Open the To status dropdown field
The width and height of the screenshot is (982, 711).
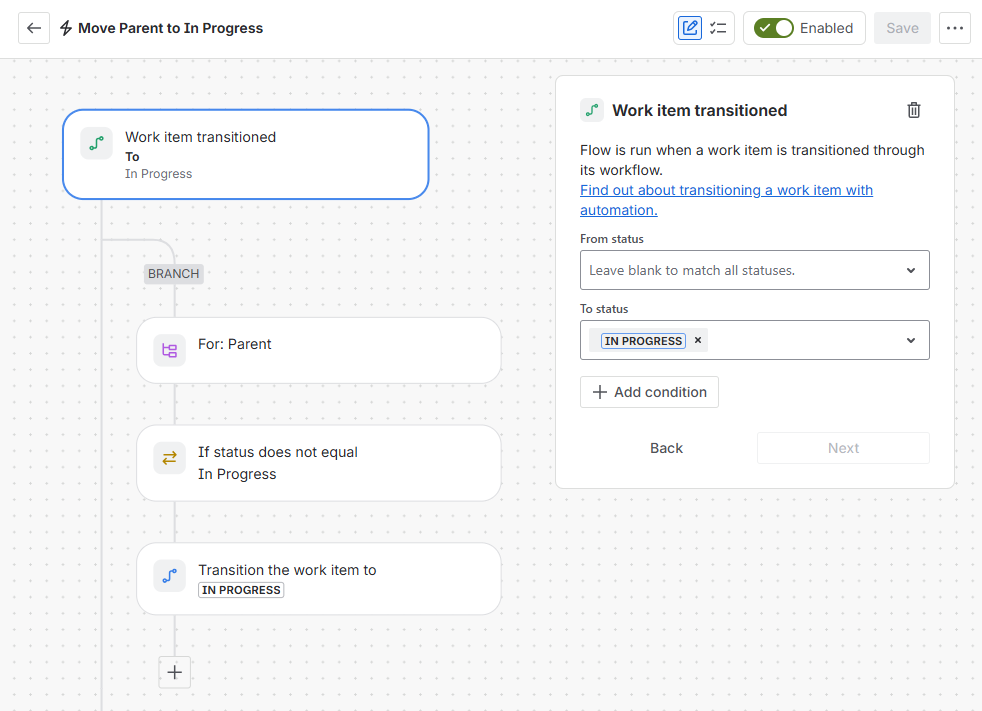point(754,340)
